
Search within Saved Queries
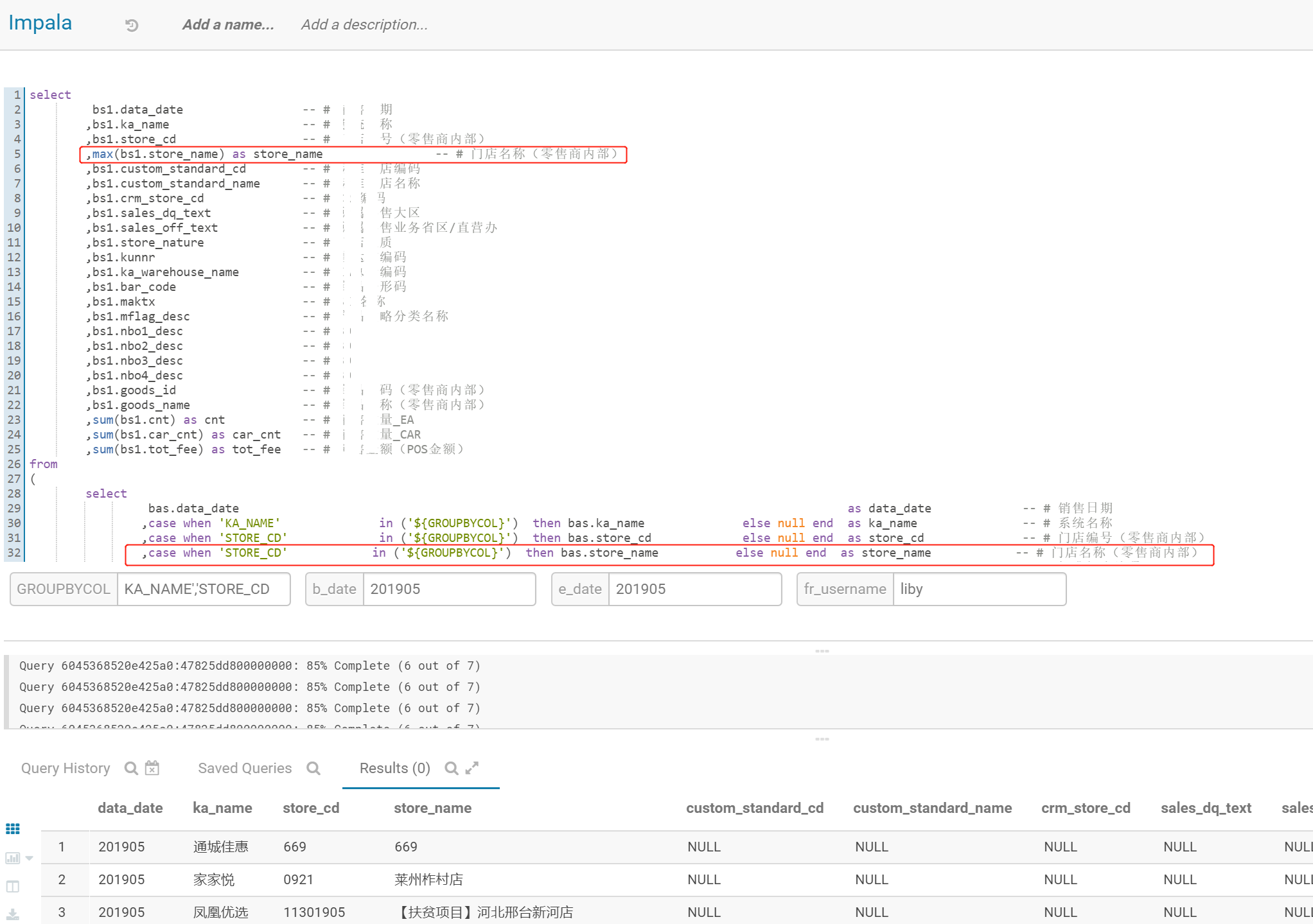[313, 768]
